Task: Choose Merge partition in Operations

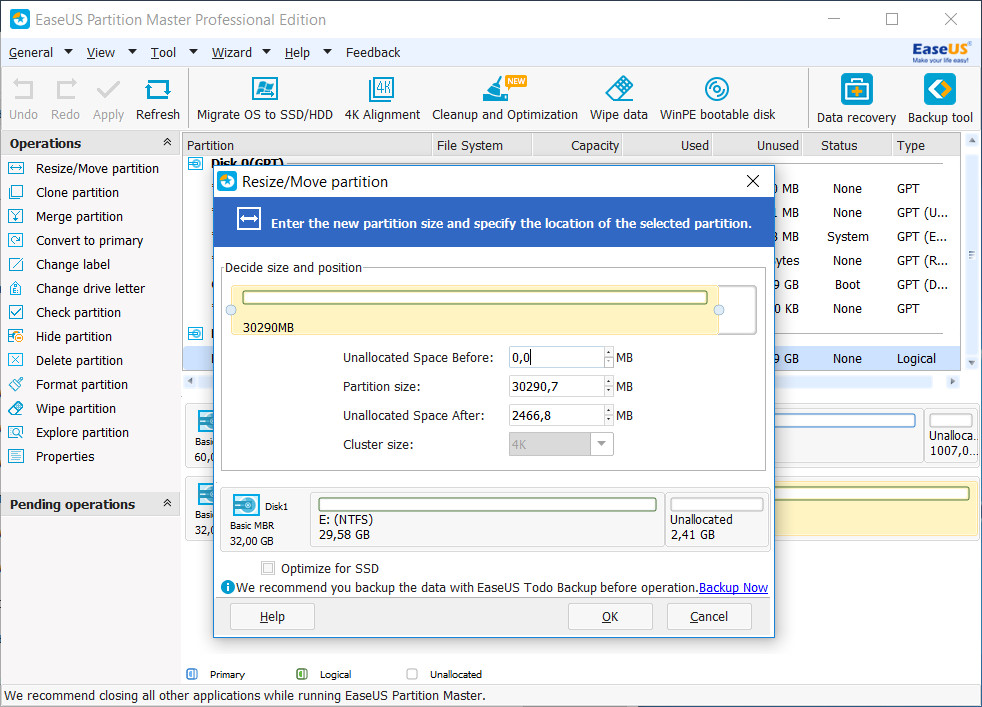Action: tap(79, 217)
